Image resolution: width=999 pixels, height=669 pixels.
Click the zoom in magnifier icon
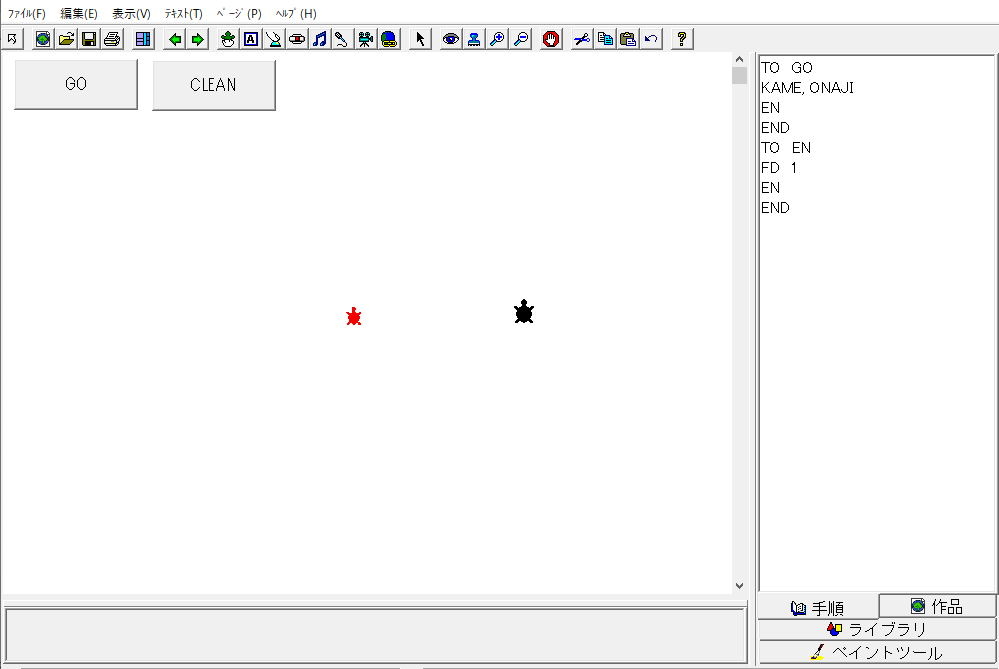[497, 39]
